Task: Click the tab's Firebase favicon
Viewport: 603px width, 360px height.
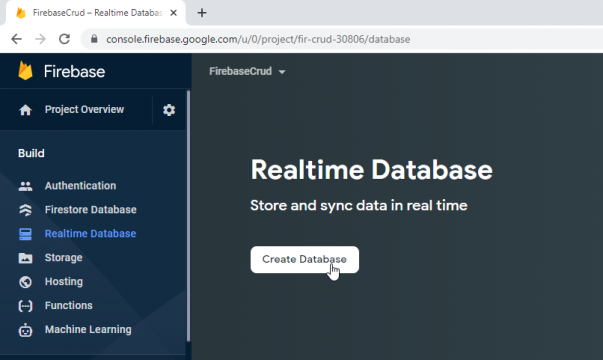Action: [x=21, y=13]
